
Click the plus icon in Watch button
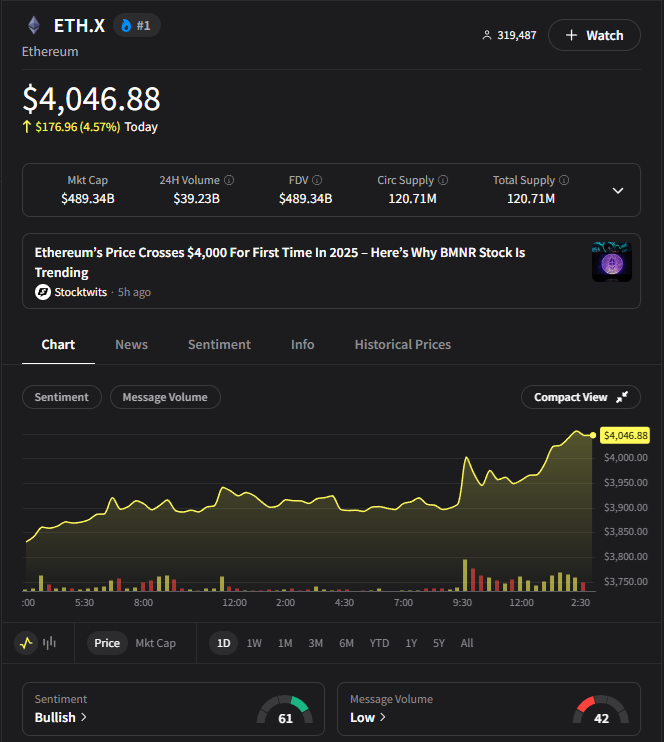click(x=571, y=35)
